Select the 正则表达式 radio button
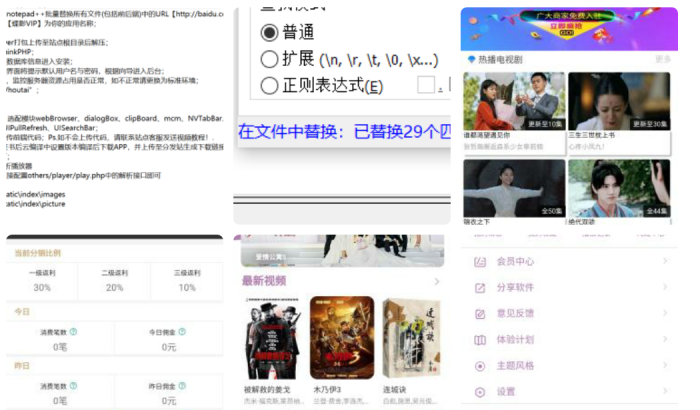 (x=269, y=85)
